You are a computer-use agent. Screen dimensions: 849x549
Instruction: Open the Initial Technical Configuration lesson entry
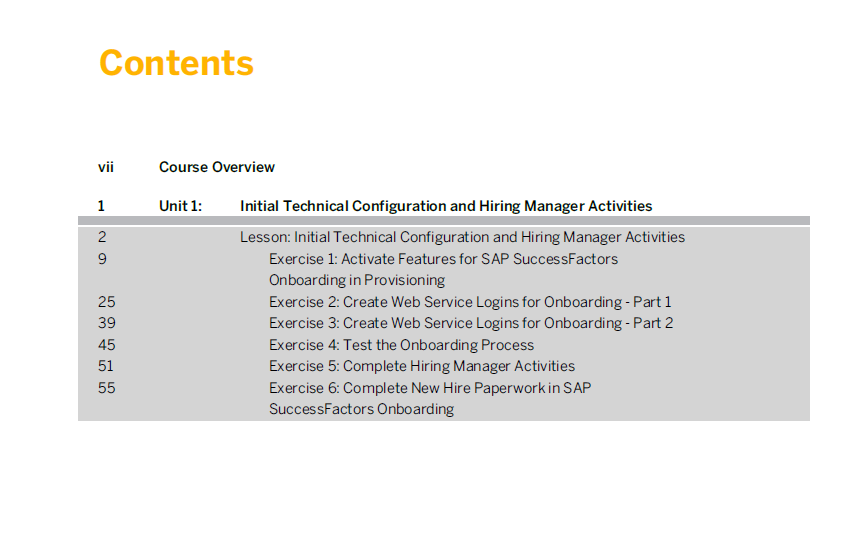(x=462, y=237)
